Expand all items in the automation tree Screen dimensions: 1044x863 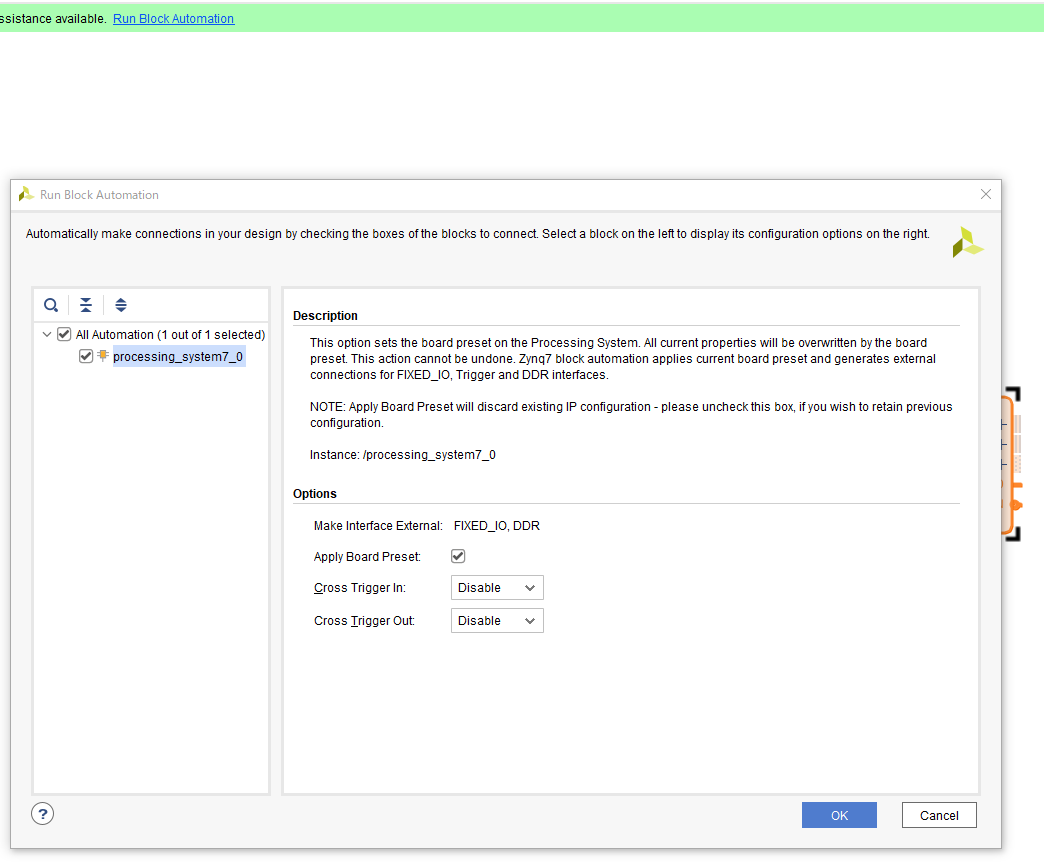point(121,305)
